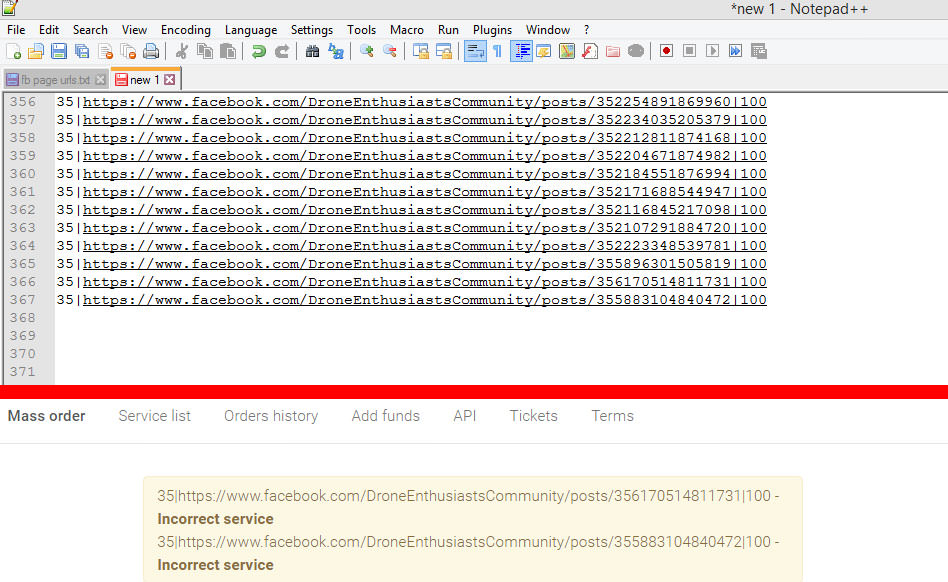Screen dimensions: 948x582
Task: Click the Zoom Out icon
Action: [390, 51]
